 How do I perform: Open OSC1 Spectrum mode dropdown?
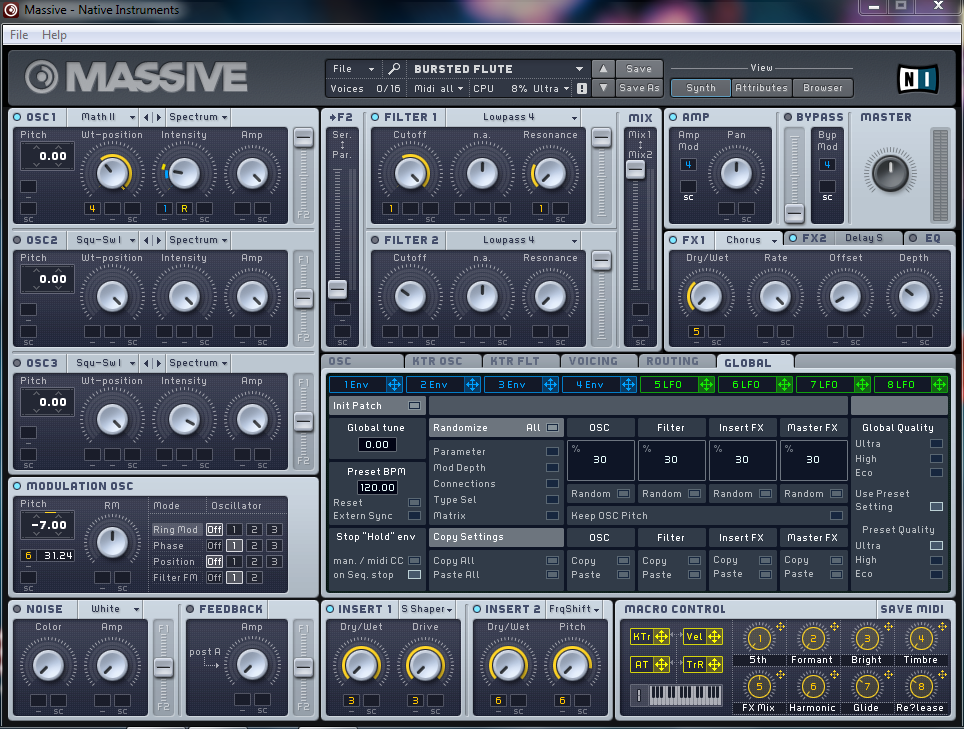tap(198, 117)
